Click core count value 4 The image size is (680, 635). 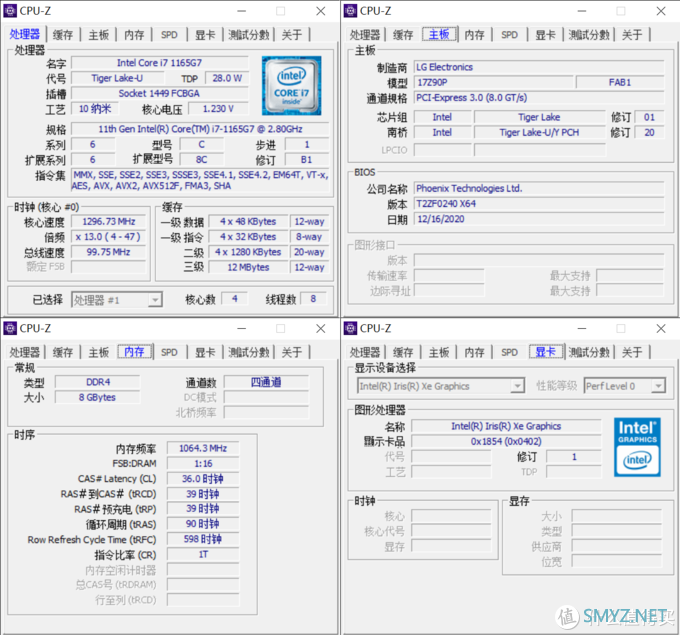coord(235,299)
